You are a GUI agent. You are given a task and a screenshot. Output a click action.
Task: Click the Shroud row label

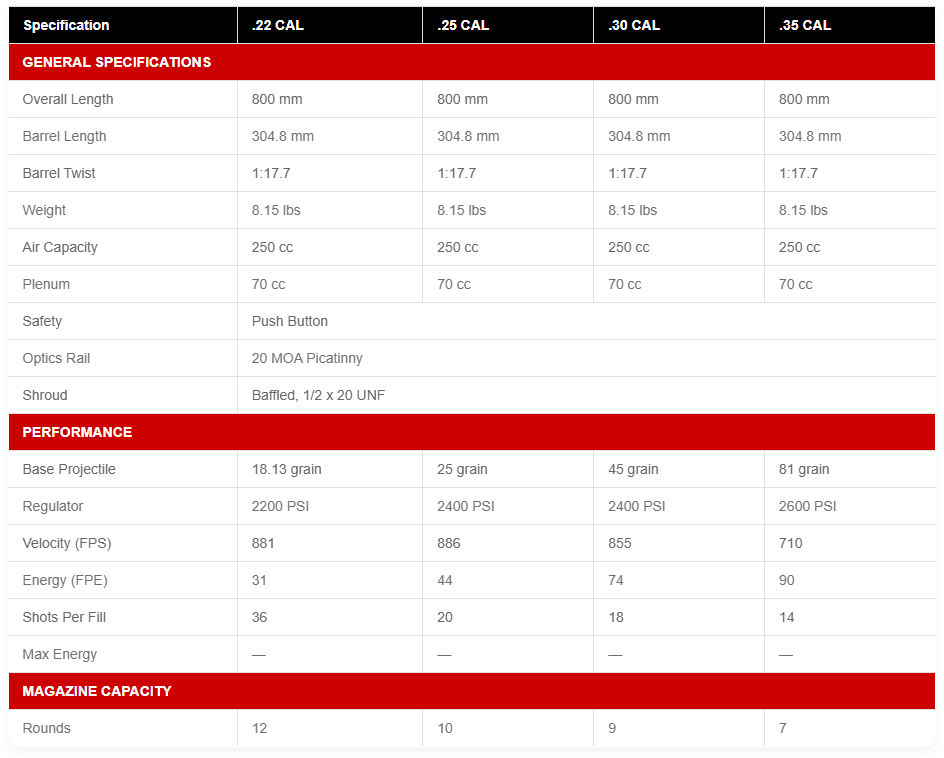(x=45, y=396)
